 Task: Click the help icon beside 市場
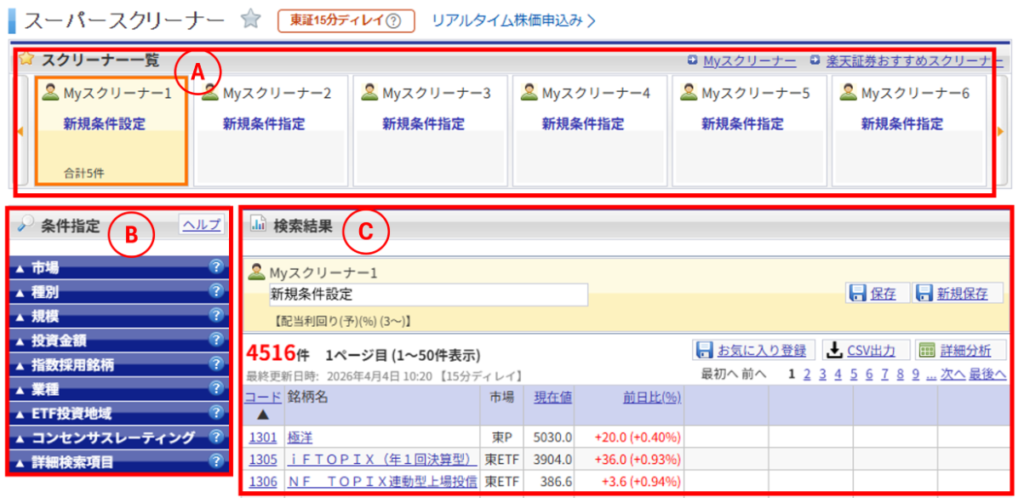215,267
